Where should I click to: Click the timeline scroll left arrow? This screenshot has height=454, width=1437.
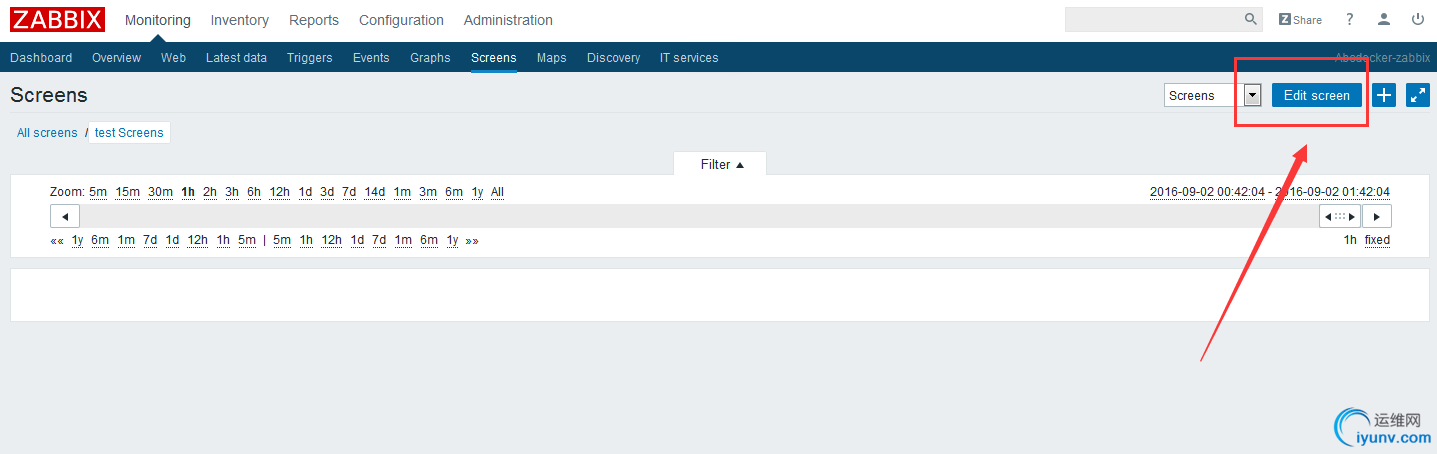pos(65,216)
